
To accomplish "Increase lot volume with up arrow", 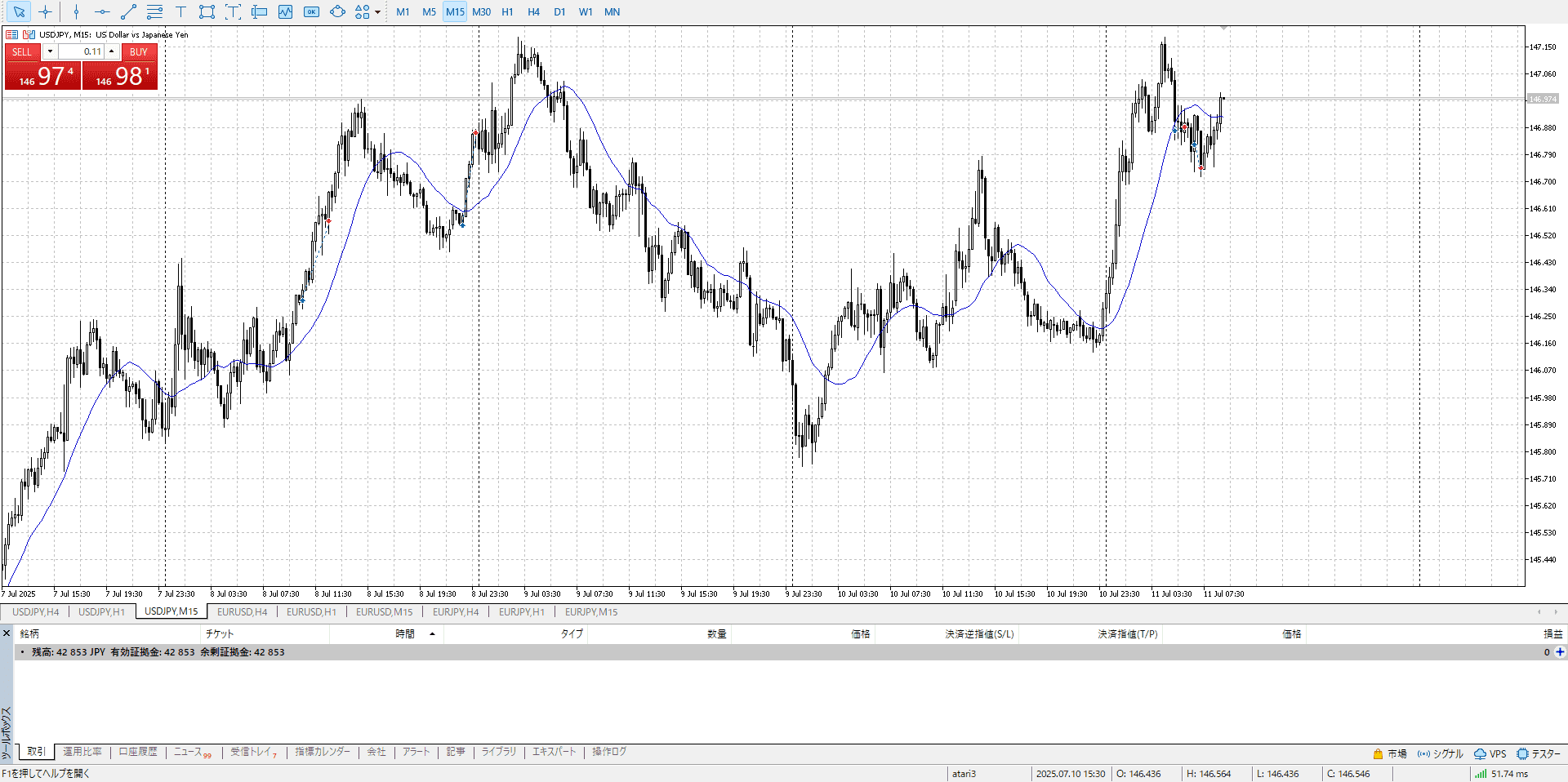I will click(112, 51).
